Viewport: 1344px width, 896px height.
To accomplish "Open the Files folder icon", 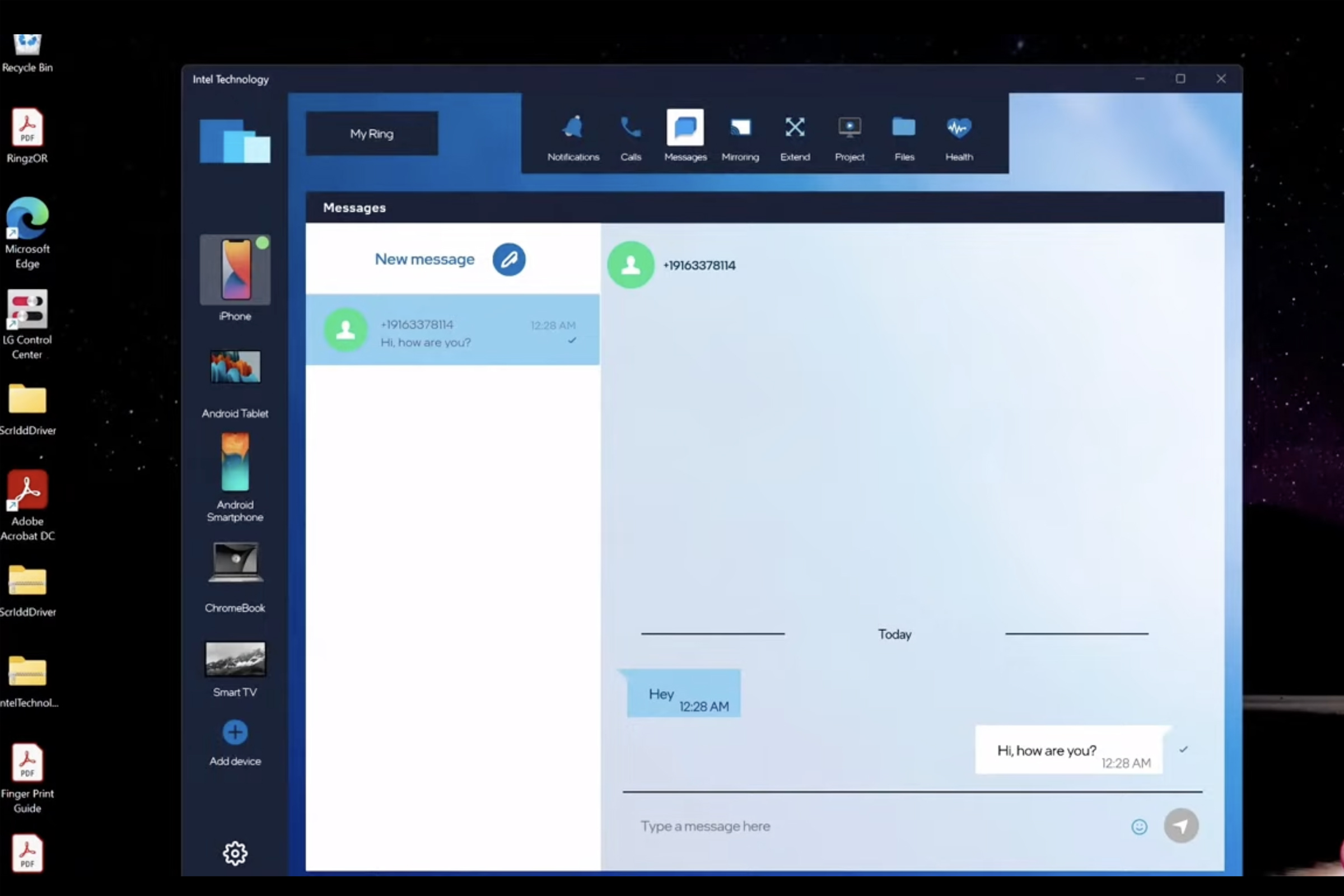I will coord(903,127).
